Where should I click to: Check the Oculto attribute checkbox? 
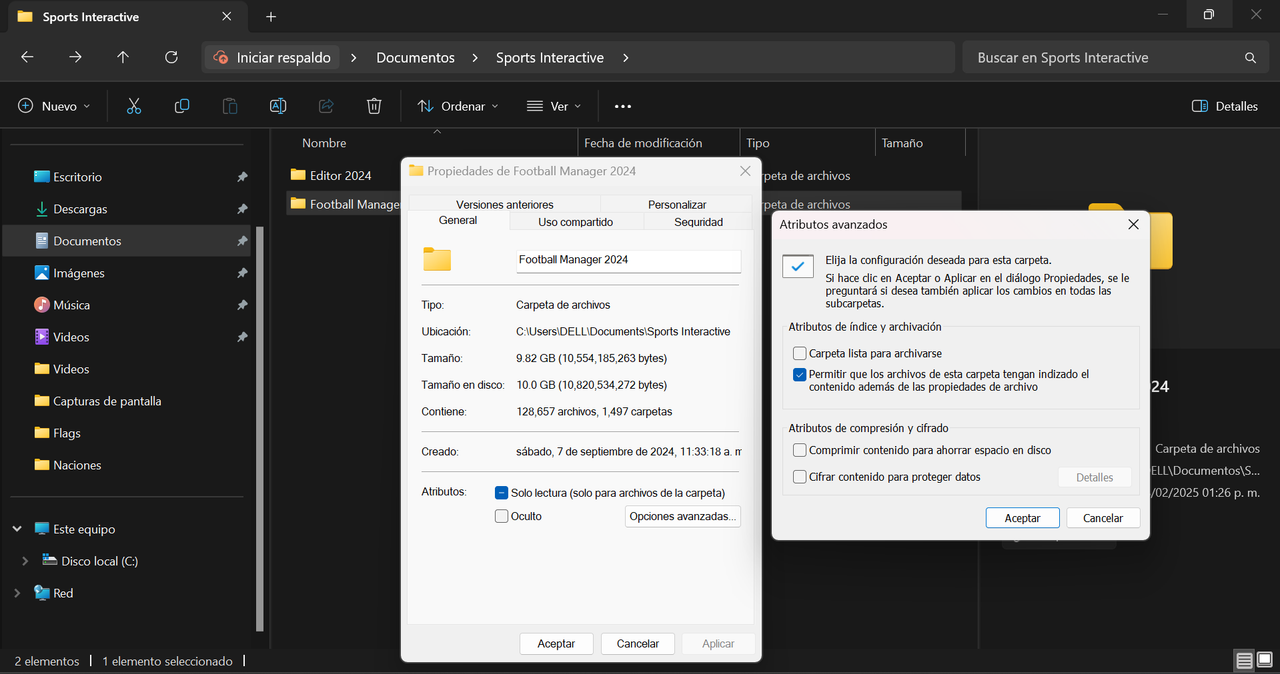pos(502,516)
